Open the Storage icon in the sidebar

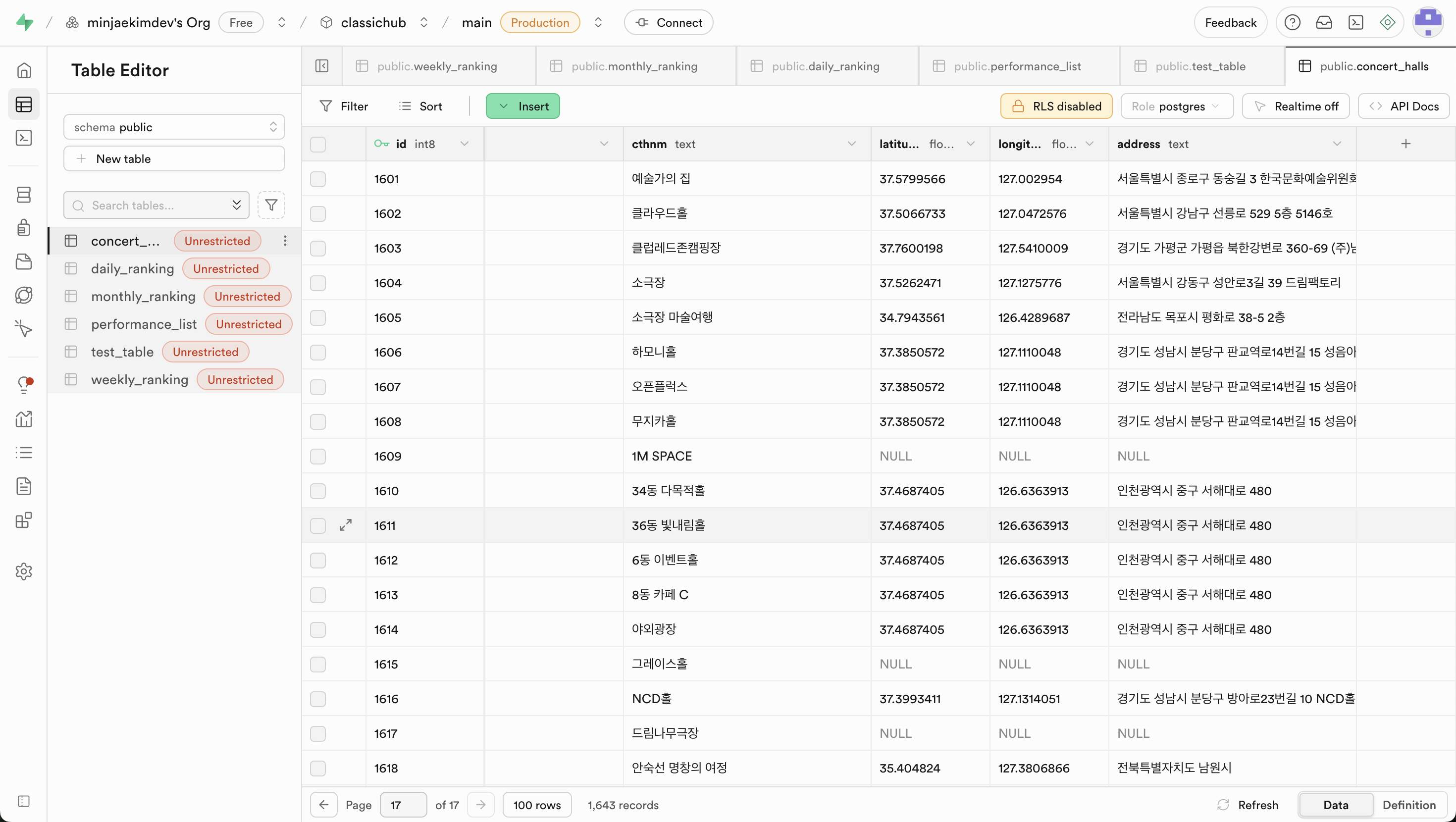24,261
